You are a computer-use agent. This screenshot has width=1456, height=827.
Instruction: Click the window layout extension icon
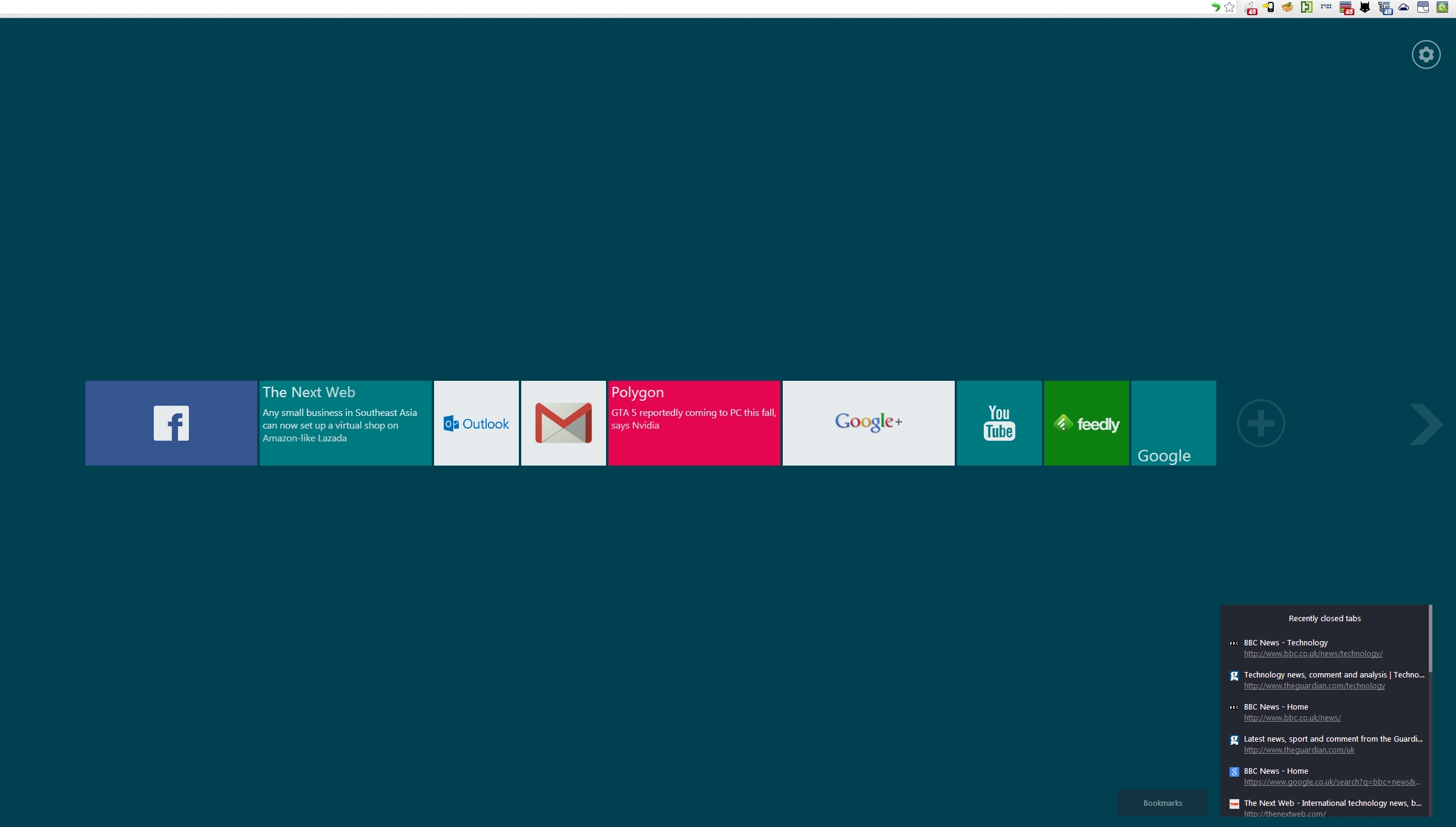click(1423, 7)
